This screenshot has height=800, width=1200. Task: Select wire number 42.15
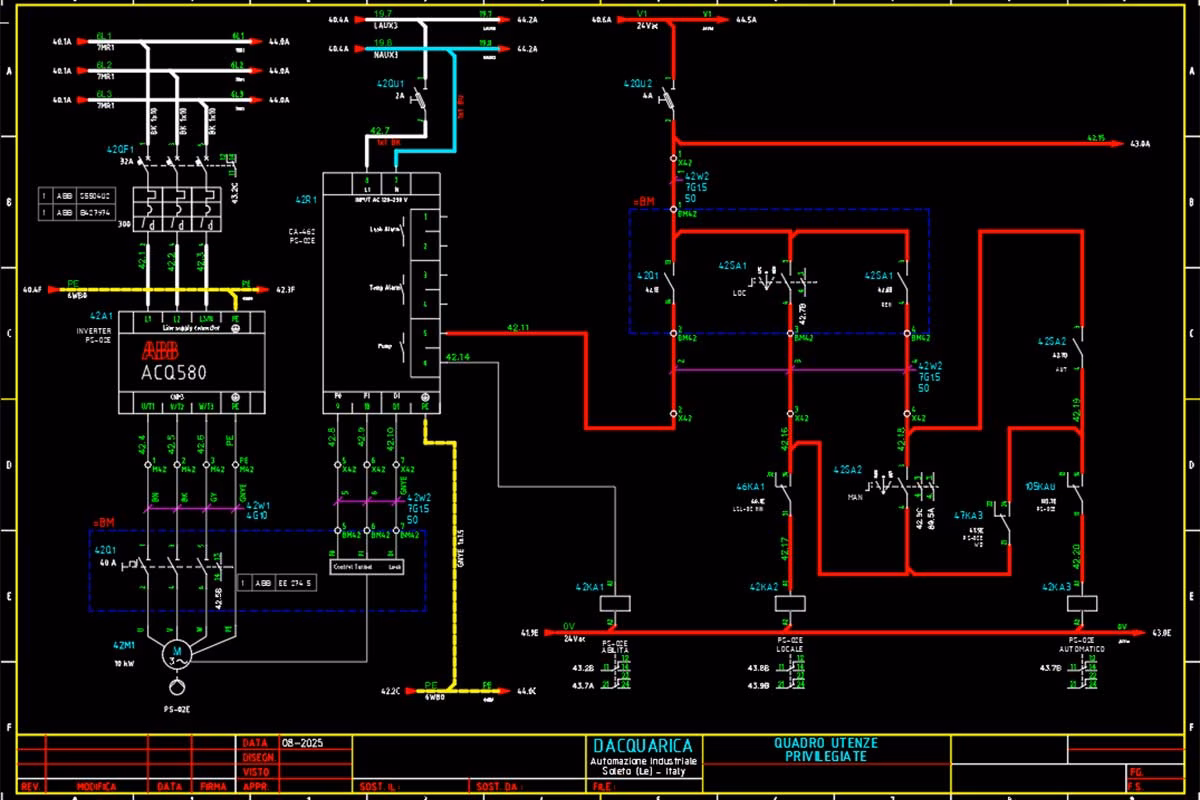tap(1094, 137)
